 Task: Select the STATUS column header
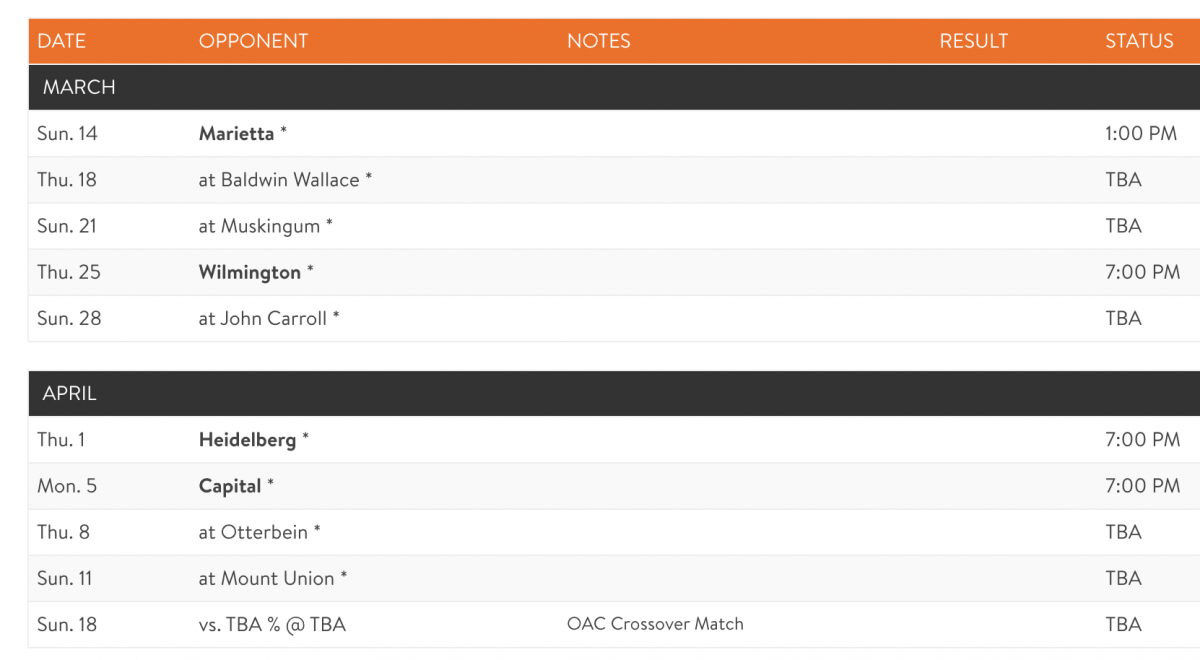point(1139,41)
